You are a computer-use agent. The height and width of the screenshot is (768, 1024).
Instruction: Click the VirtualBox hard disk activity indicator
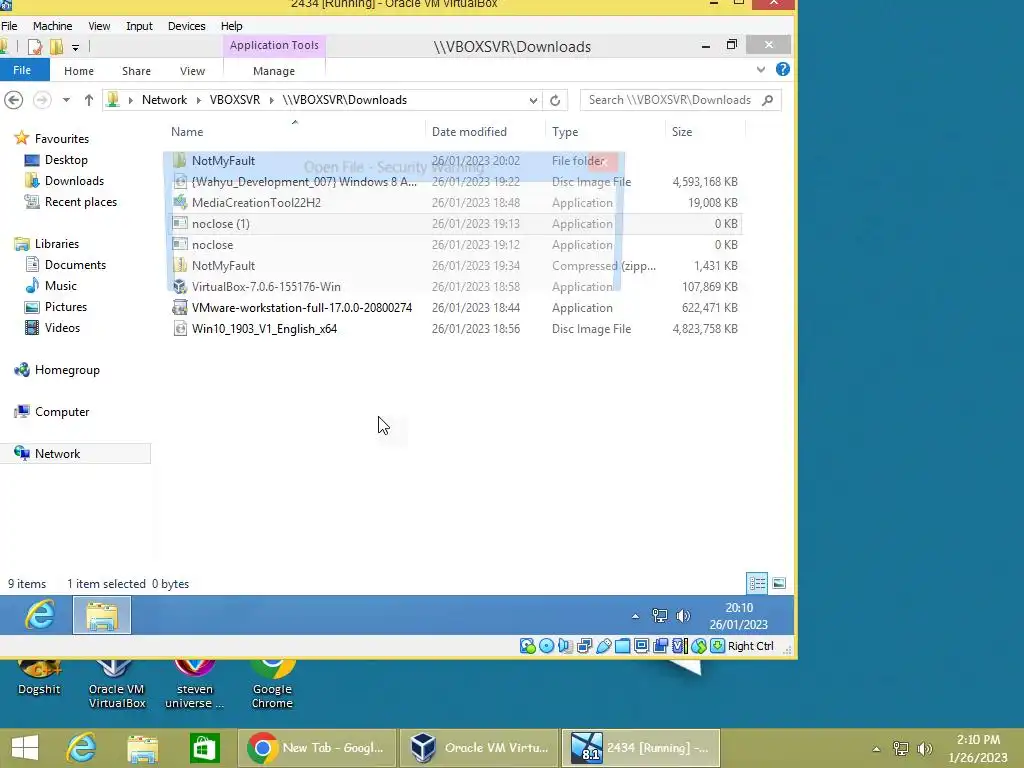(527, 646)
